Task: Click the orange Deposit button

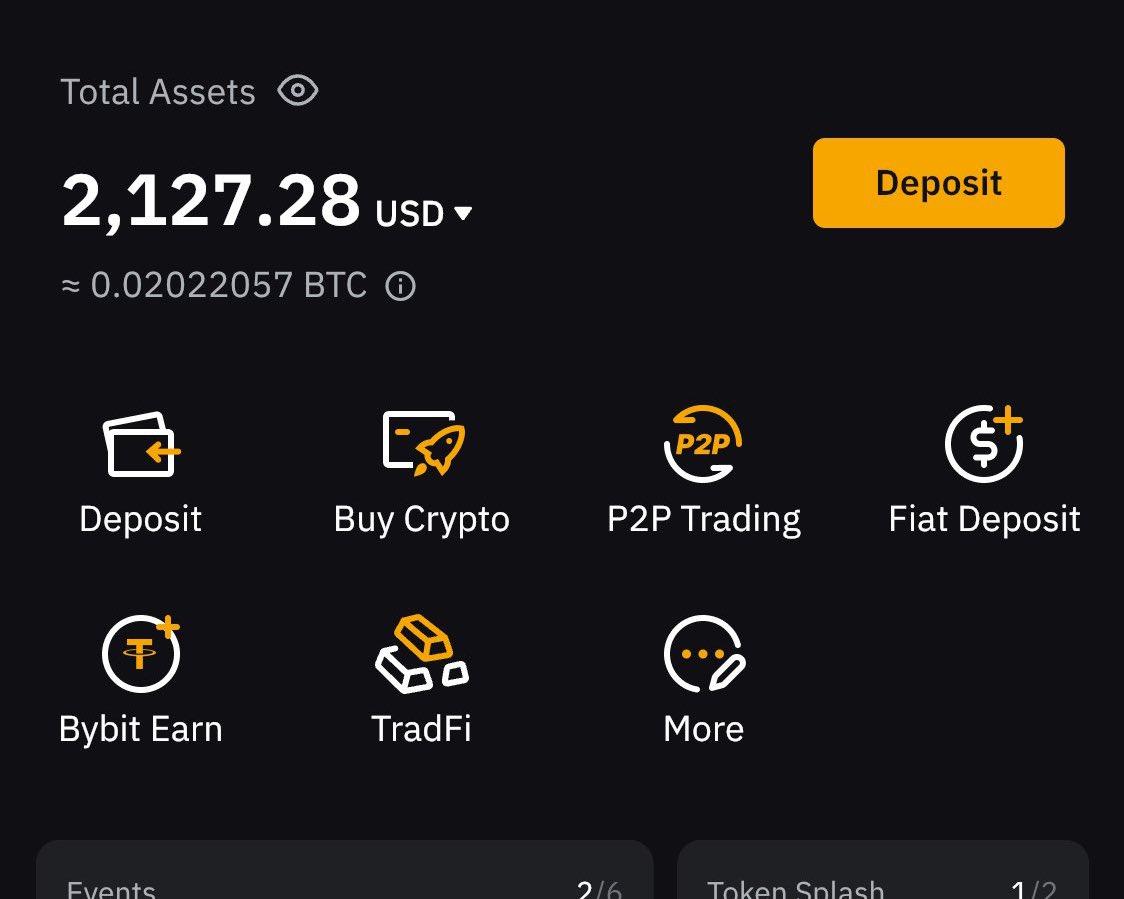Action: pyautogui.click(x=938, y=183)
